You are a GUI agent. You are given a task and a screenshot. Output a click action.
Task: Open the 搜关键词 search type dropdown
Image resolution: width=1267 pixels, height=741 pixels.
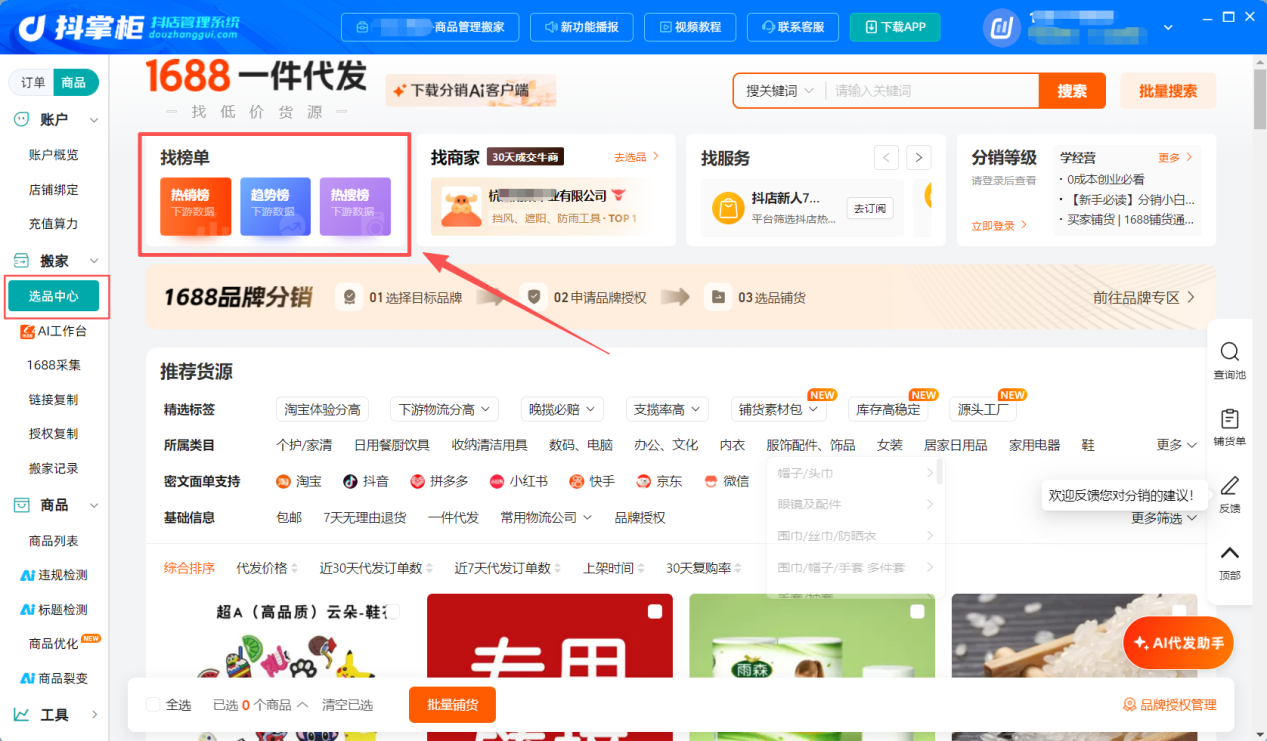tap(780, 91)
